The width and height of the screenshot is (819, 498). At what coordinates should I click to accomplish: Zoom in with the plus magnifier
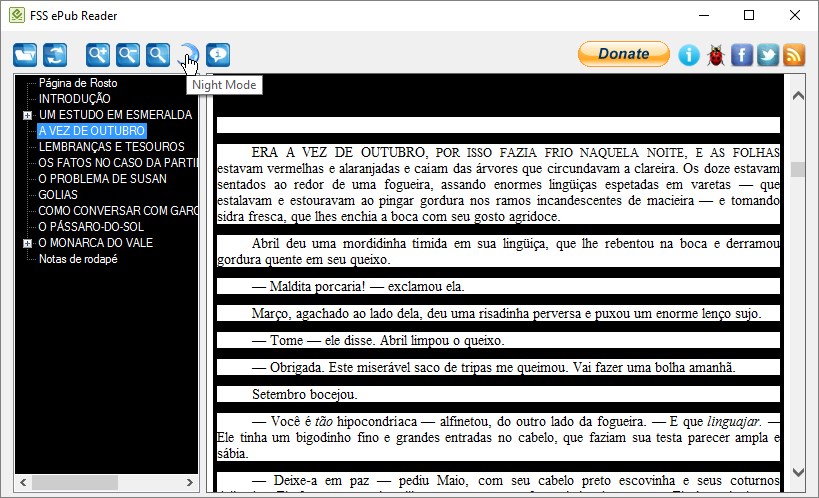point(98,55)
